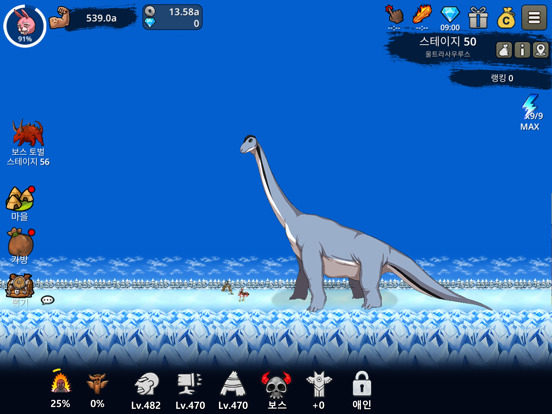Open the stone head Lv.482 upgrade

pos(146,391)
